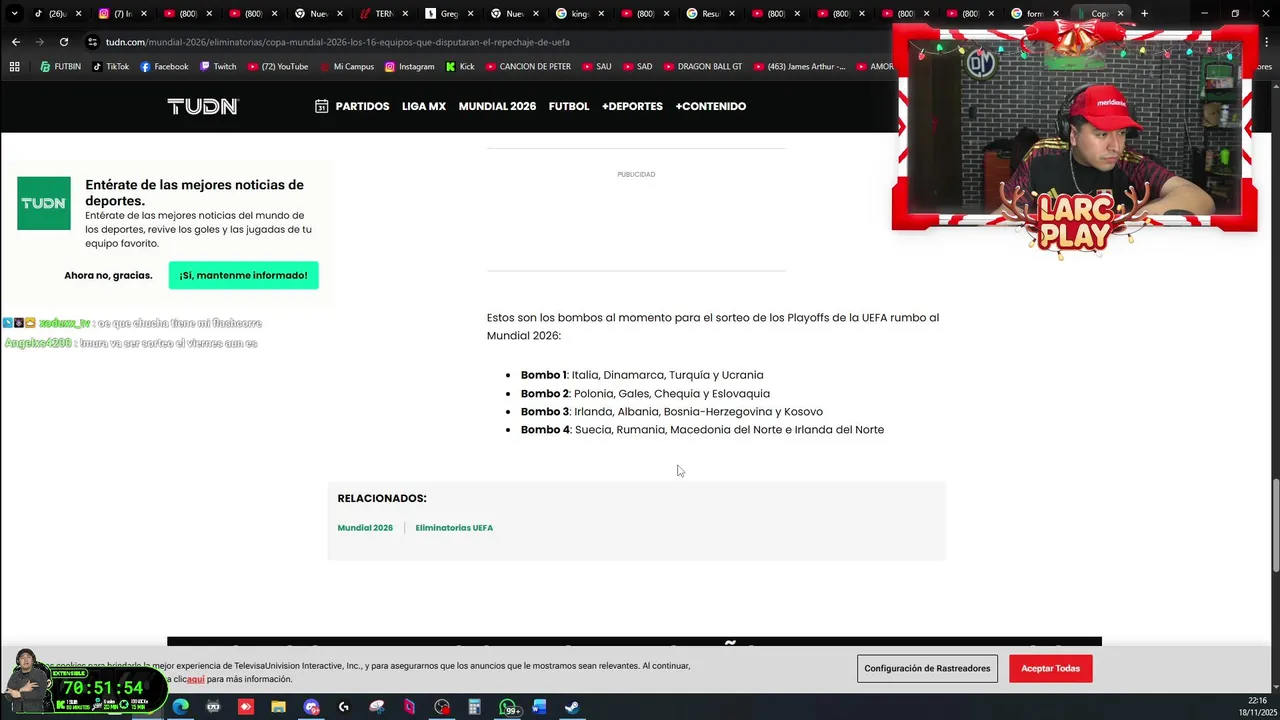Open the SAU bookmark
Screen dimensions: 1280x720
pyautogui.click(x=597, y=66)
